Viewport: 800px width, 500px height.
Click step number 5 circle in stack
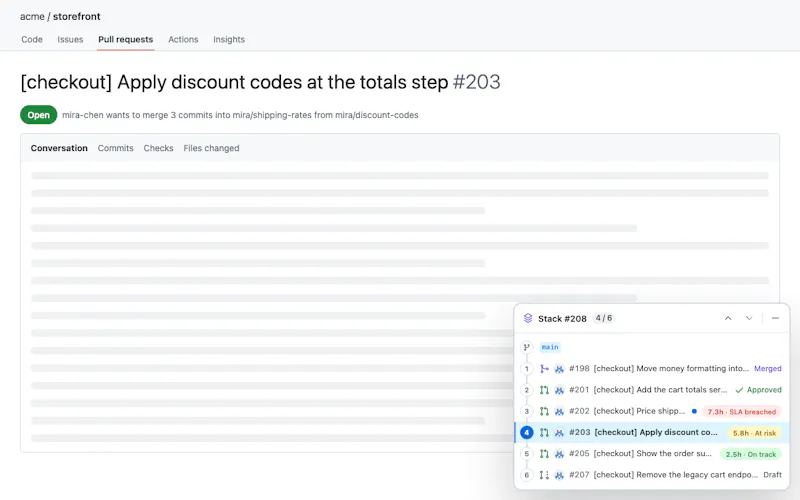tap(527, 454)
